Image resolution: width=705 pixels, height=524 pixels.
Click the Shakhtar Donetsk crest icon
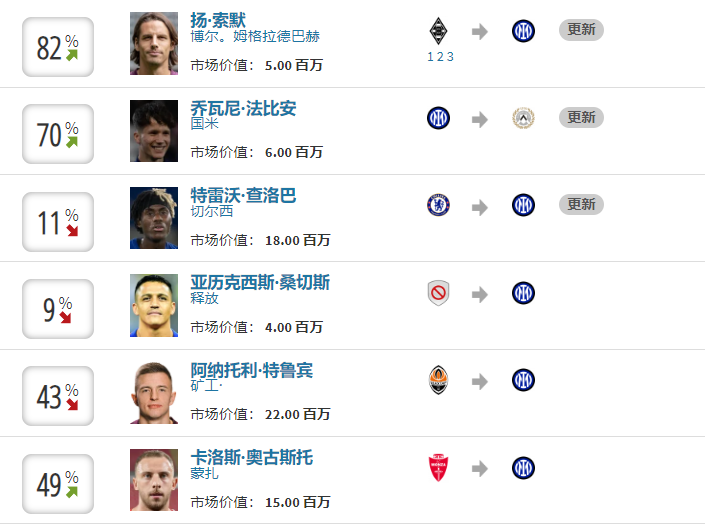(438, 380)
